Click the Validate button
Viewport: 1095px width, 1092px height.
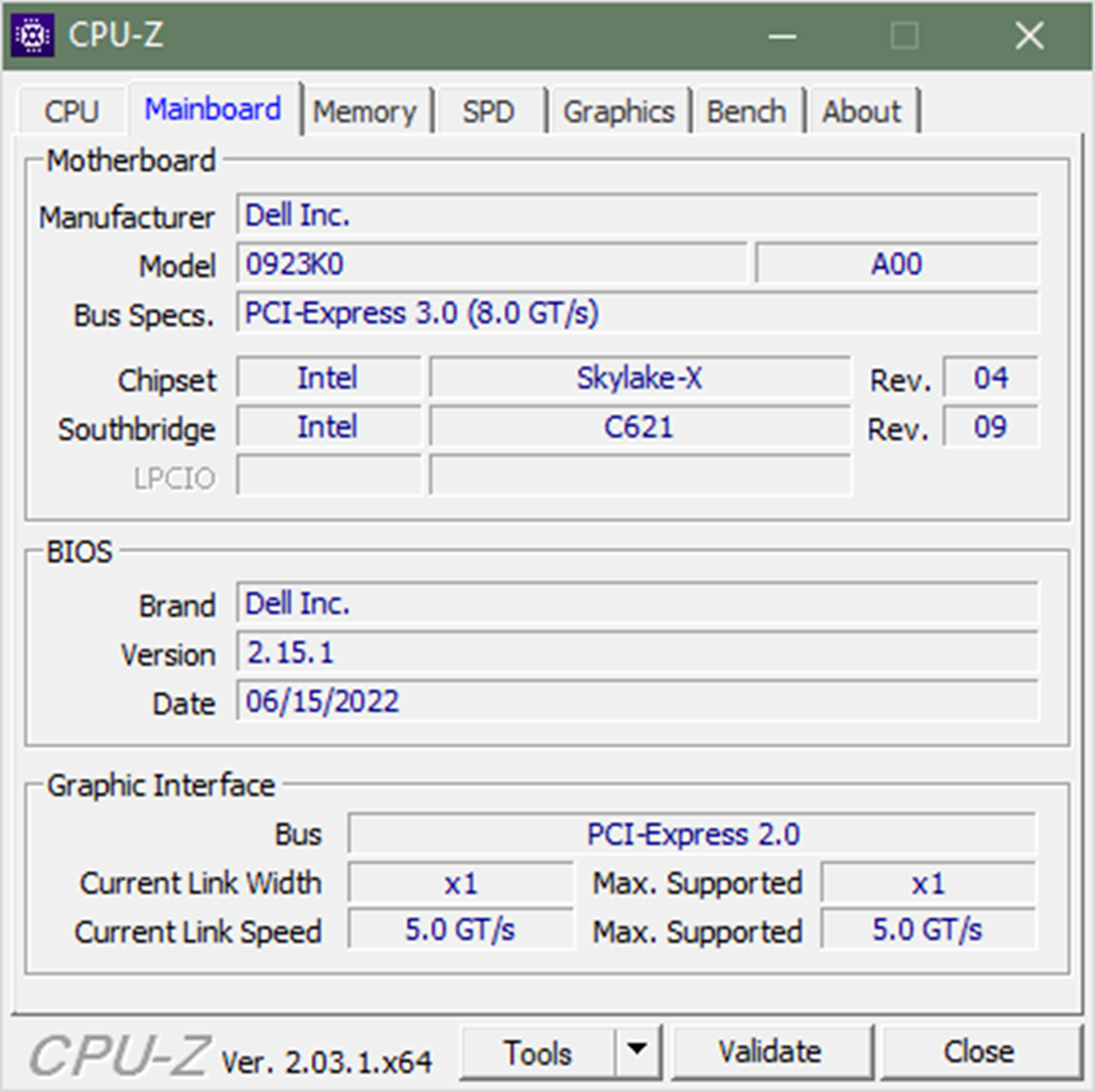771,1053
